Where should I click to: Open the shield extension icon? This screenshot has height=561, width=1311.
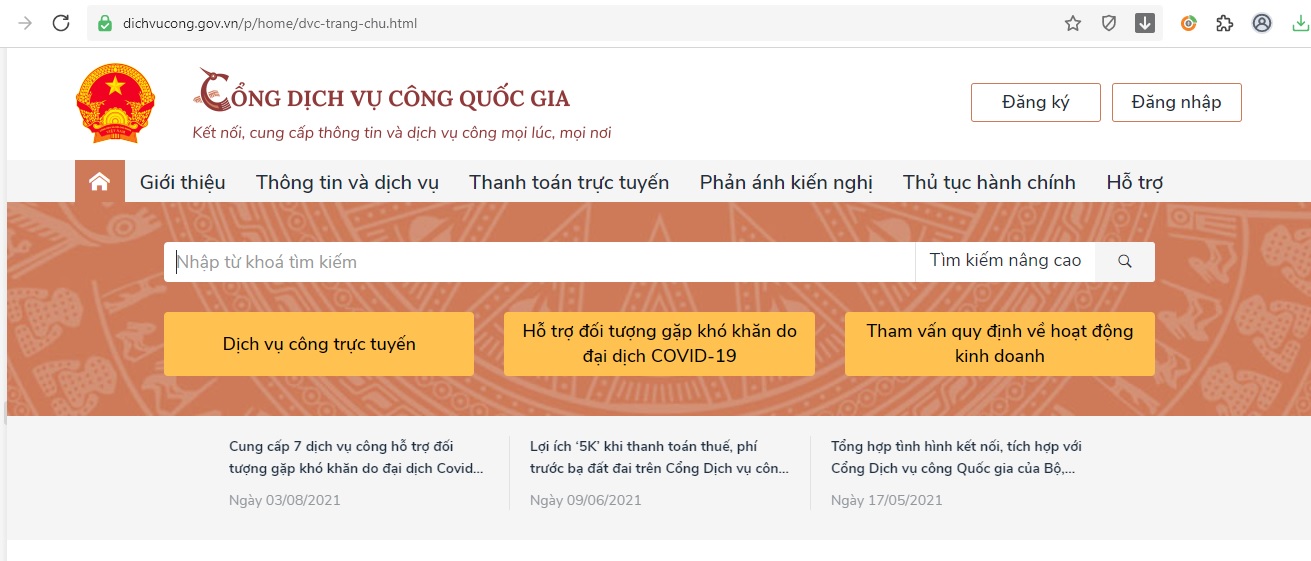pyautogui.click(x=1109, y=23)
